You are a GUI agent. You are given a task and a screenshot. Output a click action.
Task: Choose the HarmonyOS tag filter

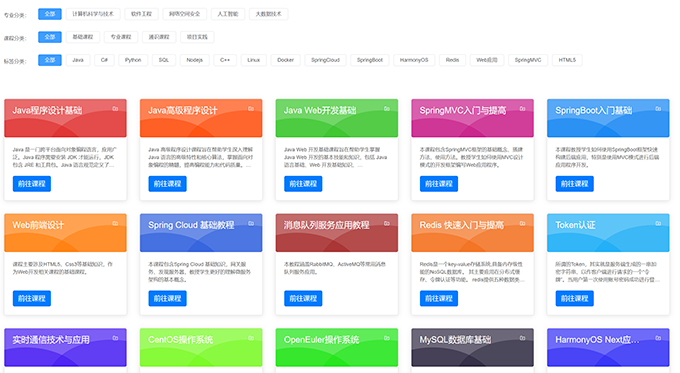pos(414,60)
